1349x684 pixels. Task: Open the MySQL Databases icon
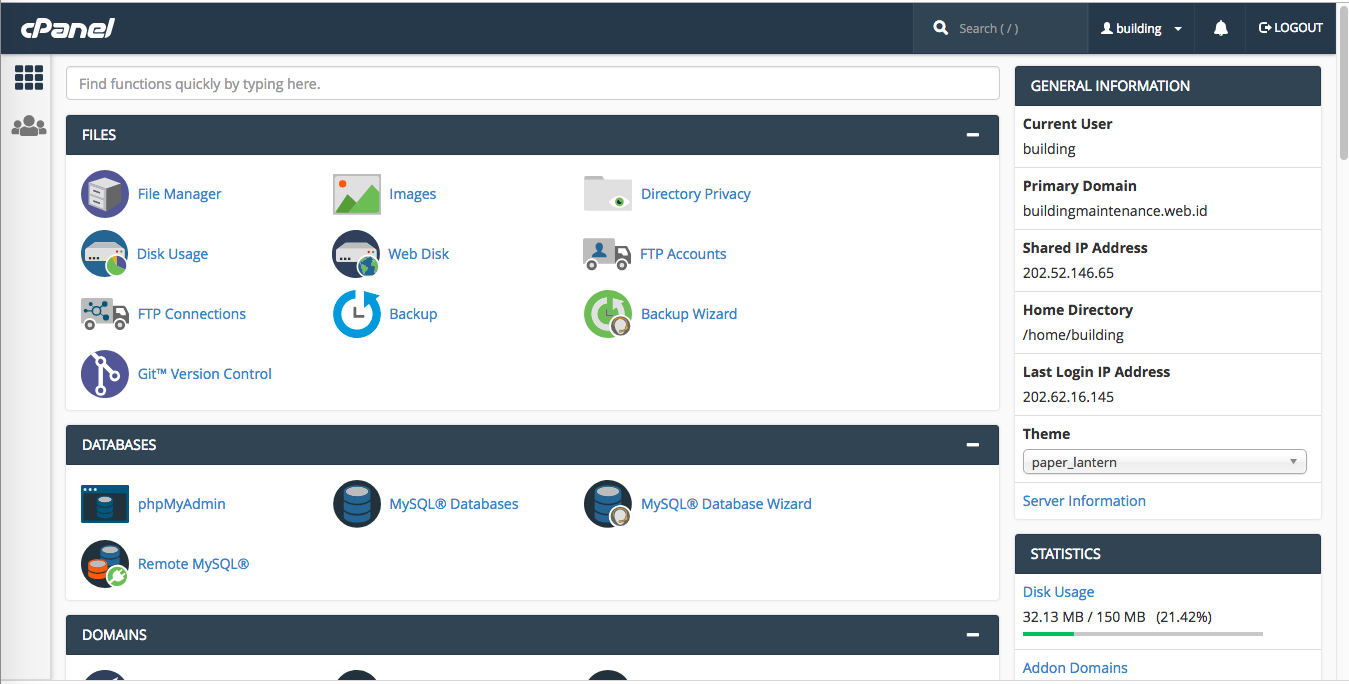coord(357,504)
